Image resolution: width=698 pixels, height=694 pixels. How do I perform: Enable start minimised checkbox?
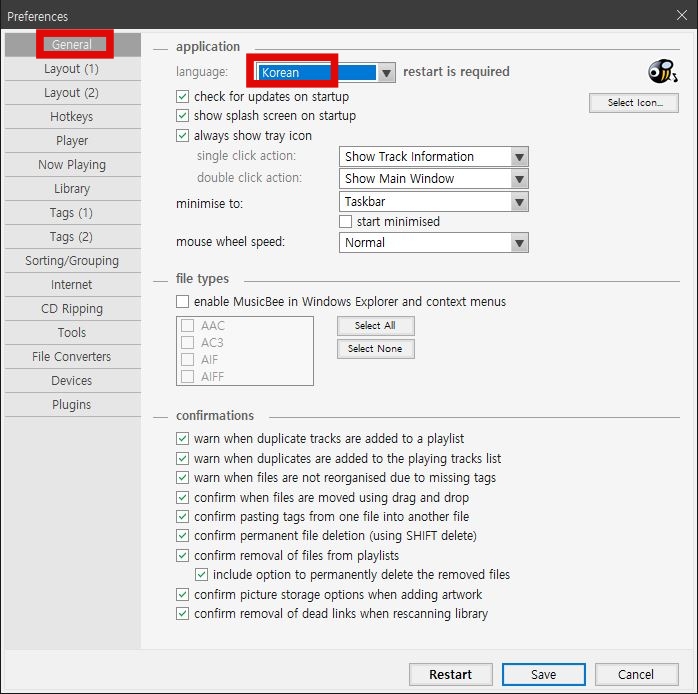pyautogui.click(x=345, y=222)
